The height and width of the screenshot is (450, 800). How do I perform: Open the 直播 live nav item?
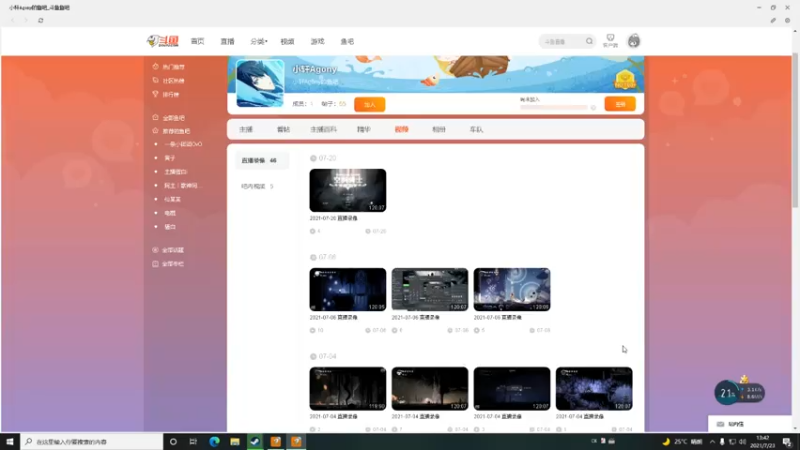pos(227,41)
